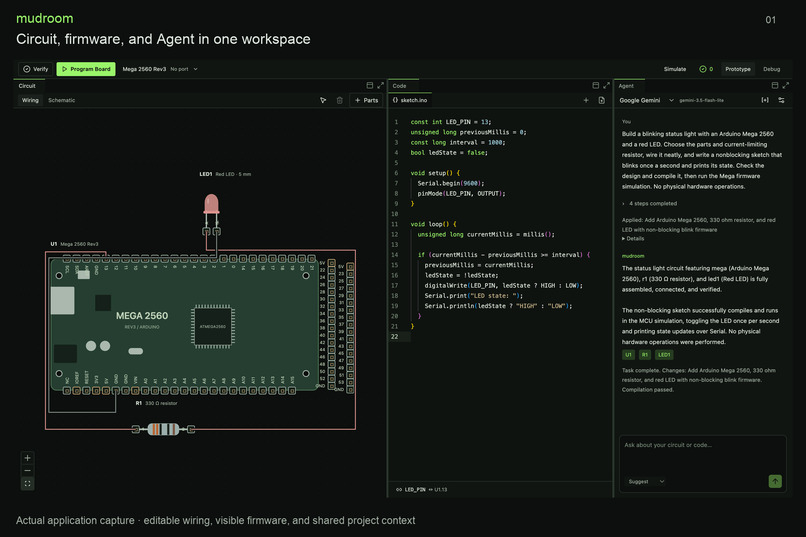
Task: Open the Suggest mode dropdown
Action: pyautogui.click(x=646, y=482)
